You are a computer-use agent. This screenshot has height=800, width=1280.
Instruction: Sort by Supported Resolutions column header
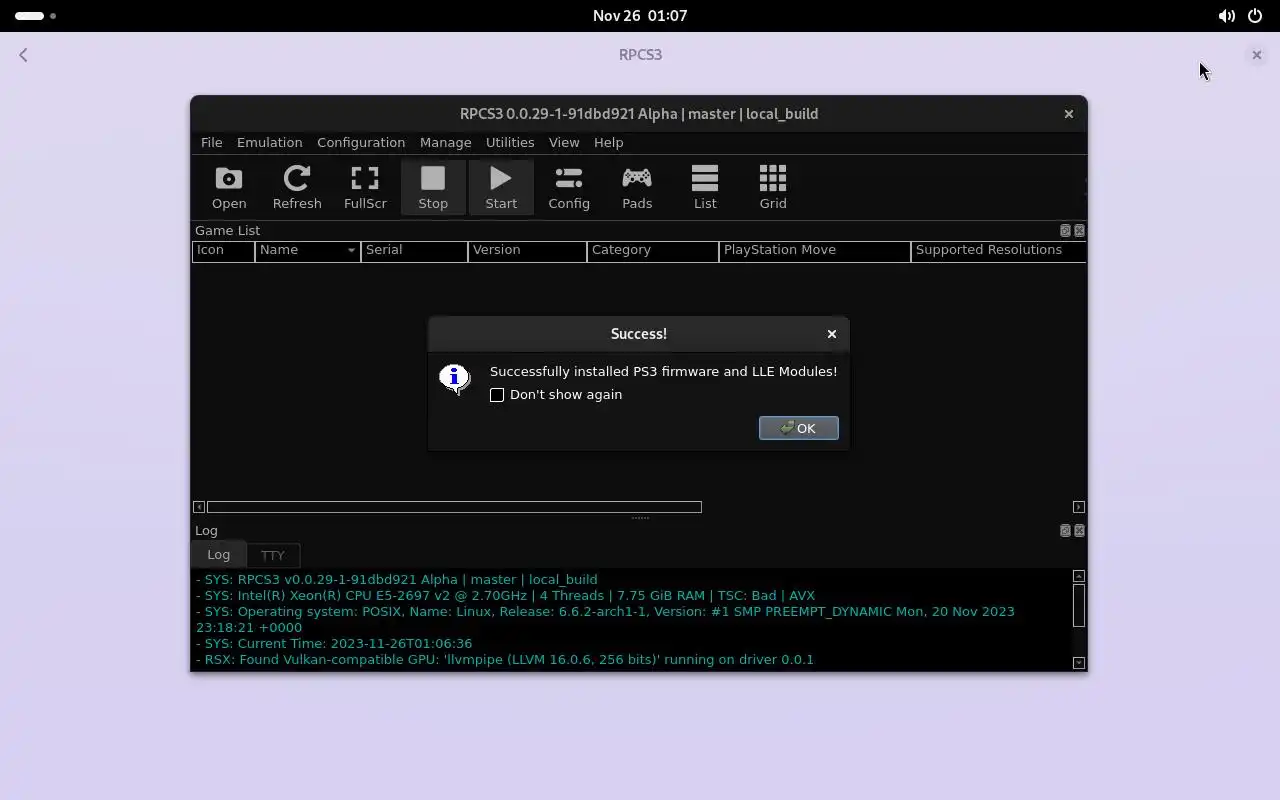(998, 250)
